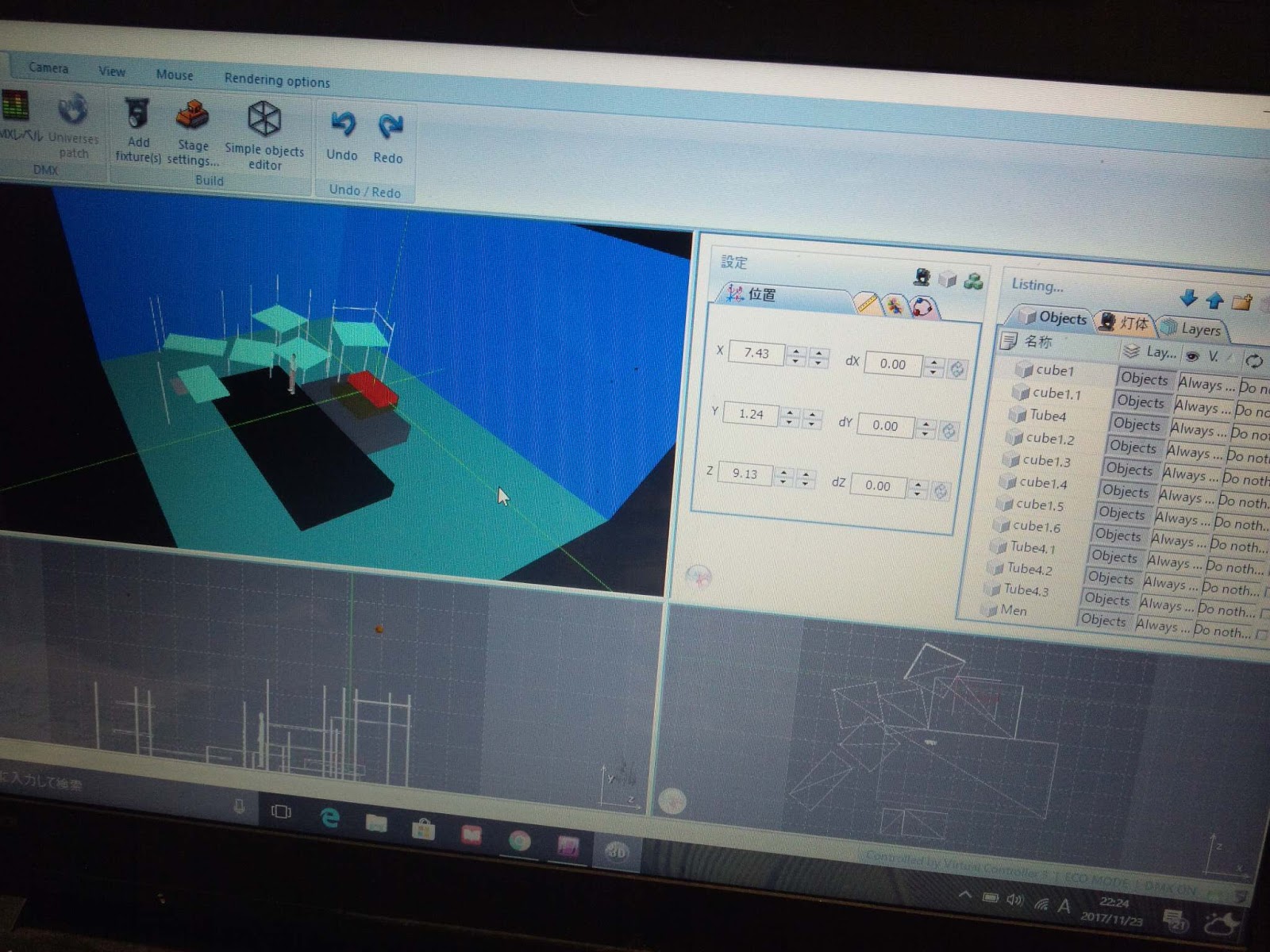Select the circular rotation tab
Viewport: 1270px width, 952px height.
click(922, 308)
